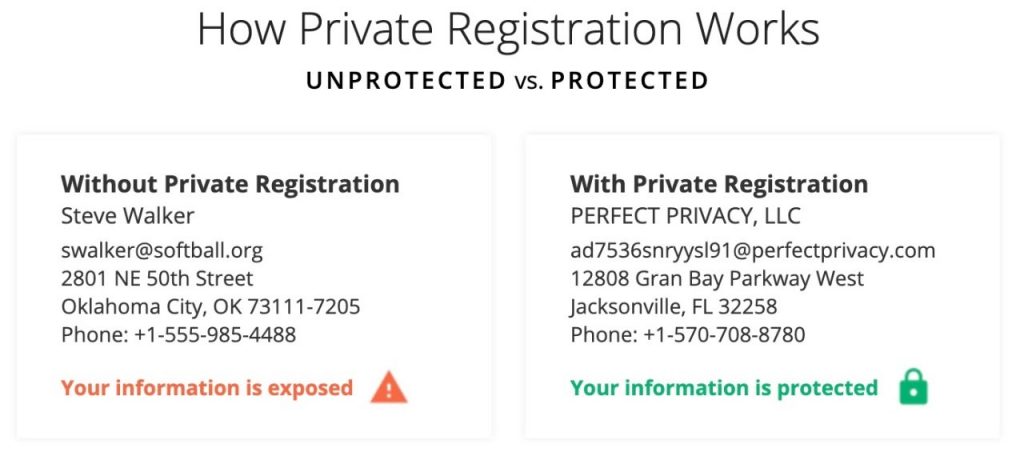Image resolution: width=1024 pixels, height=456 pixels.
Task: Click the 'With Private Registration' title
Action: point(719,184)
